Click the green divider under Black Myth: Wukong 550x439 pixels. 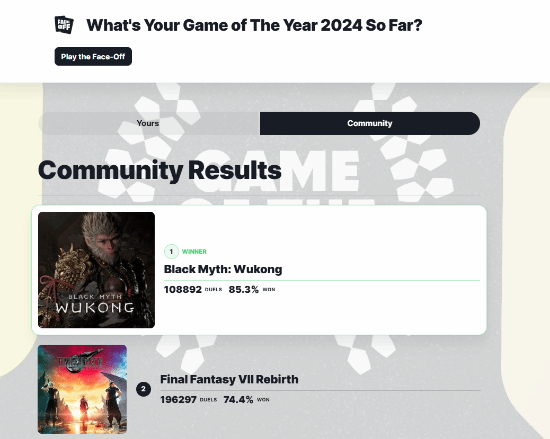tap(322, 281)
